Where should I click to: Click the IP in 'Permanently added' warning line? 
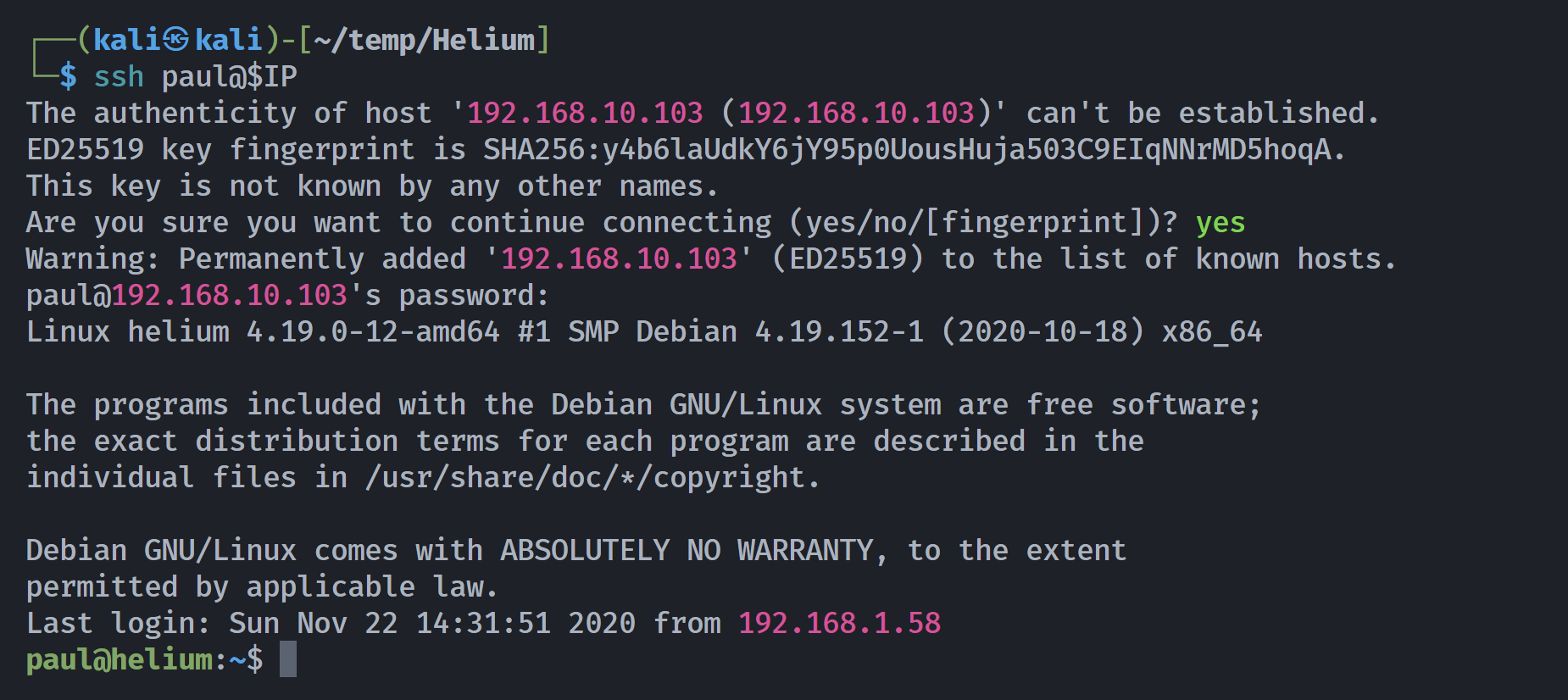coord(619,259)
